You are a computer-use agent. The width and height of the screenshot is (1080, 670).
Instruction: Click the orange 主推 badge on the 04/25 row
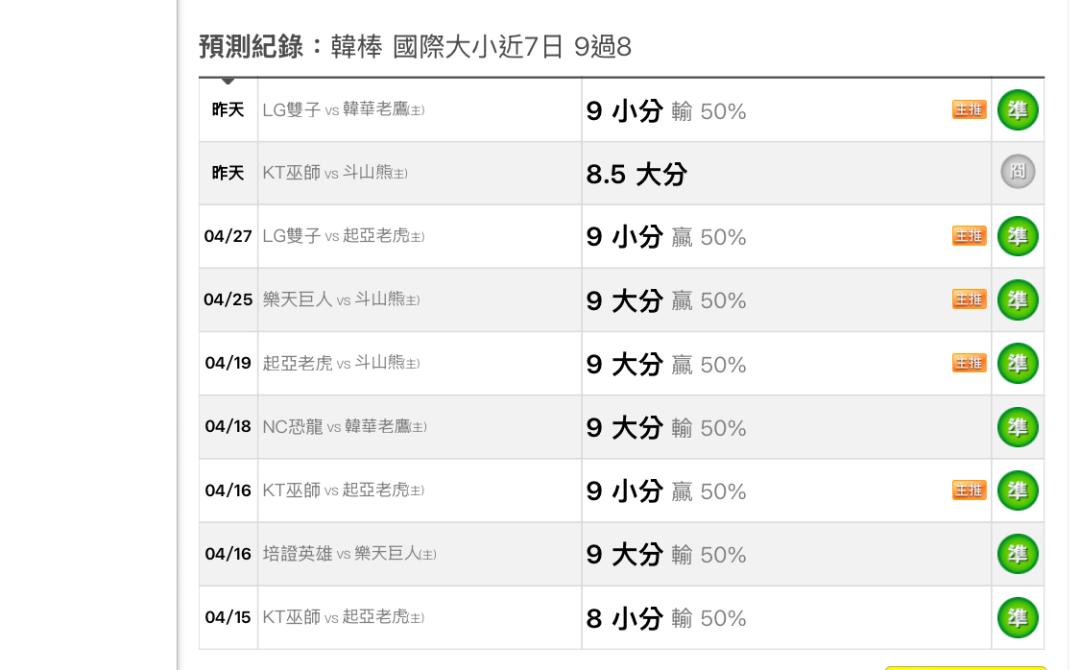click(968, 300)
